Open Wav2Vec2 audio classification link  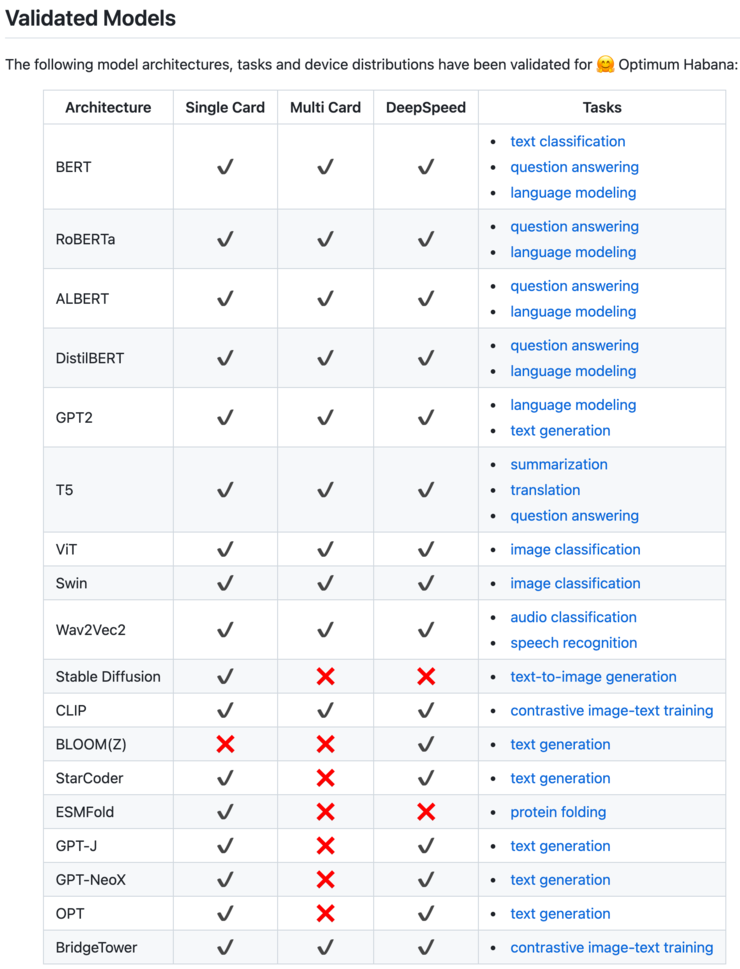[573, 618]
